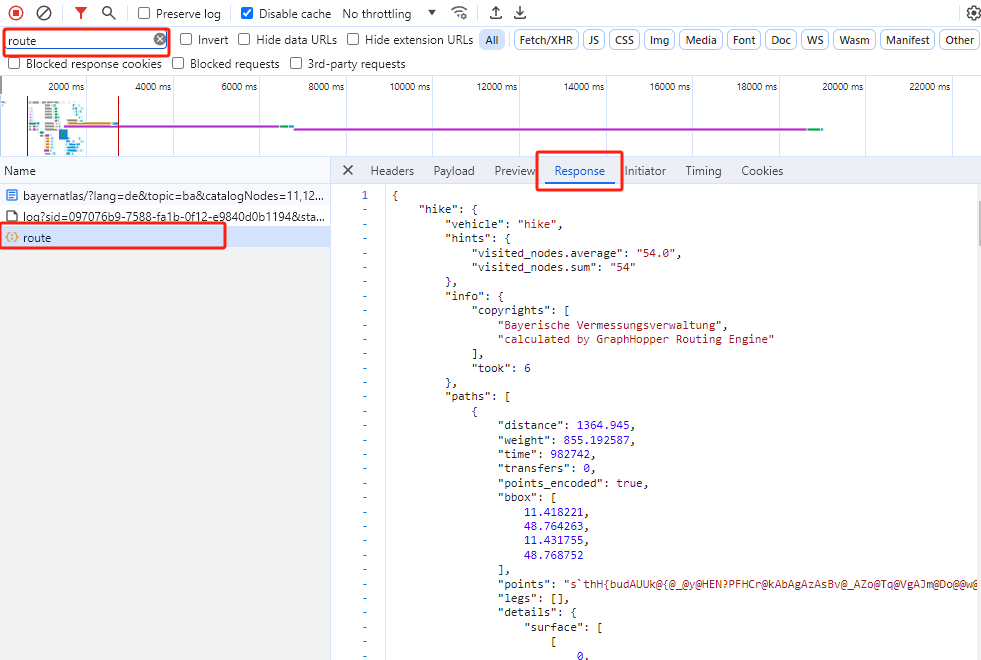The image size is (981, 660).
Task: Collapse the "hints" object fold marker
Action: point(365,238)
